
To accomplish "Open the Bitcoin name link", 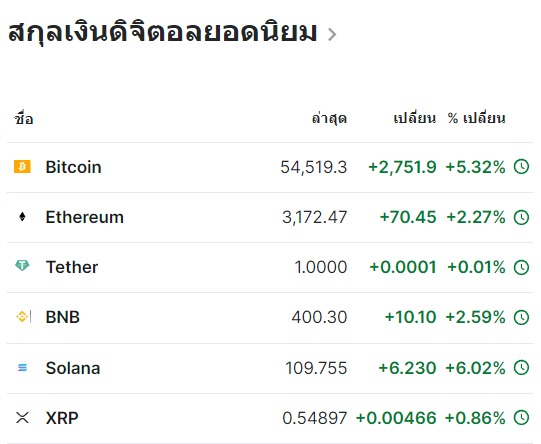I will (73, 167).
